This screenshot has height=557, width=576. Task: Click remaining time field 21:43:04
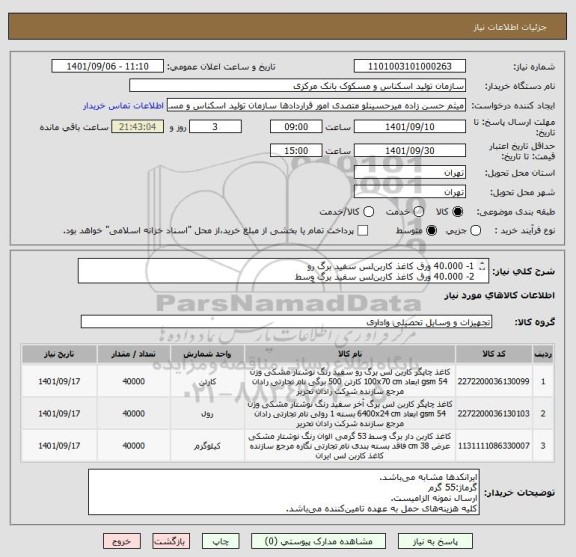click(137, 127)
